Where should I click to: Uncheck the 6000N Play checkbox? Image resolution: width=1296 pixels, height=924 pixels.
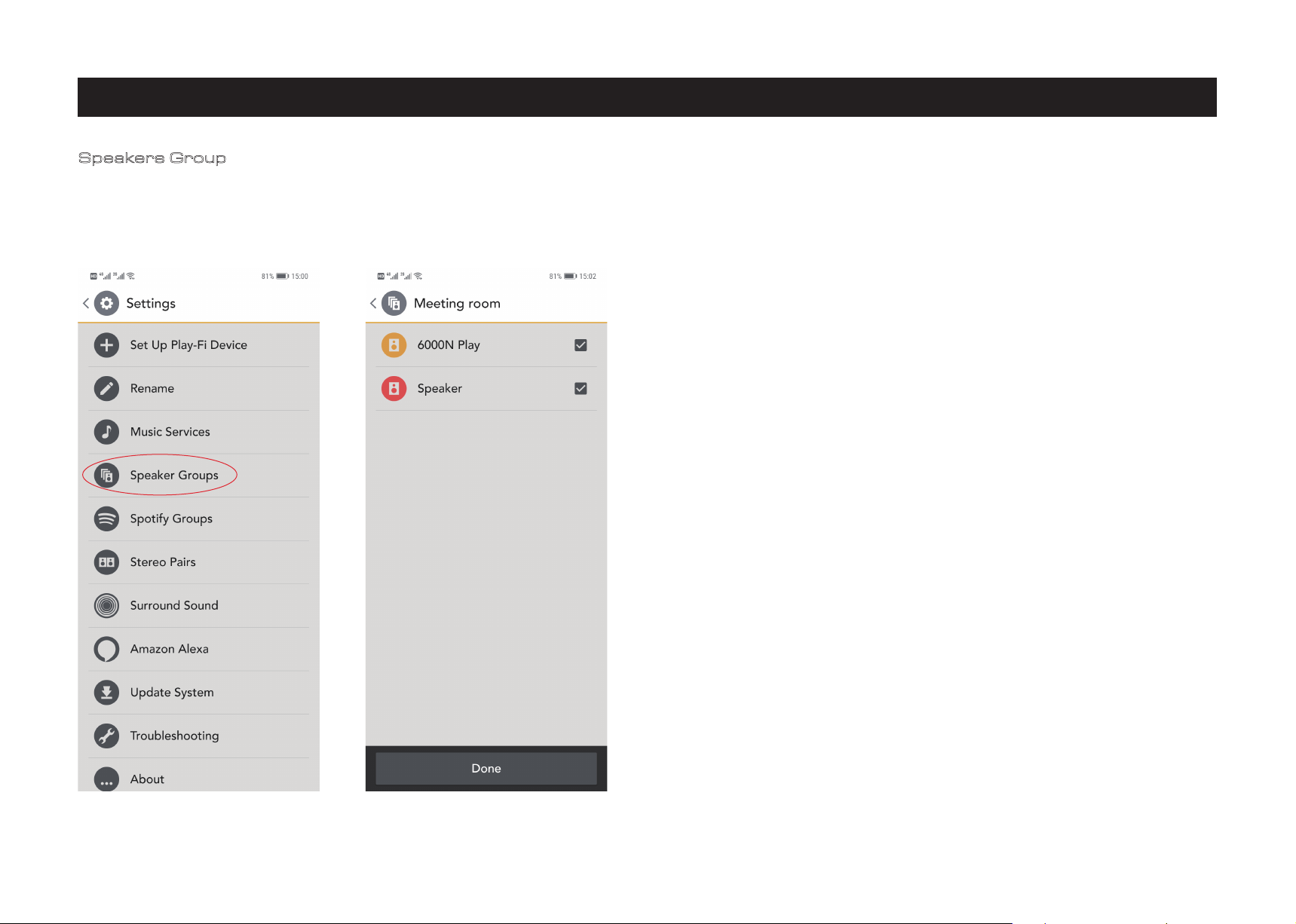tap(581, 345)
